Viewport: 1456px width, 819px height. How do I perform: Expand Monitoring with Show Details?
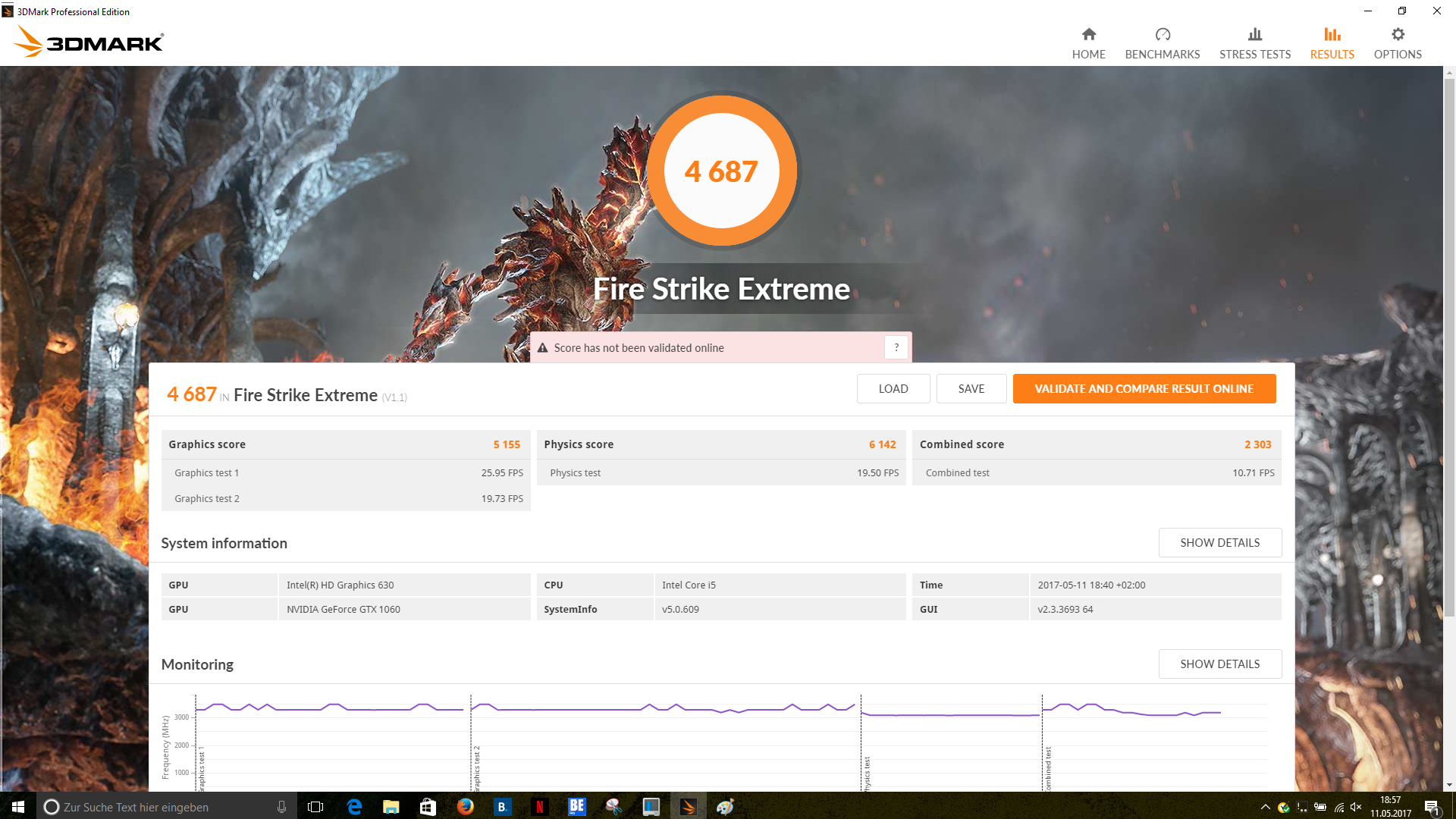click(1219, 664)
